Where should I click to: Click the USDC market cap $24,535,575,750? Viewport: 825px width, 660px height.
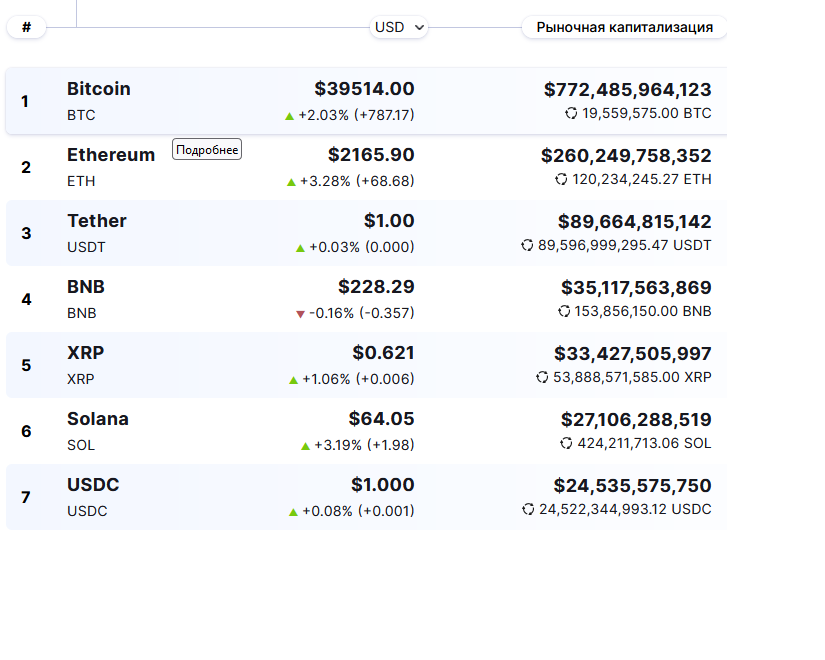click(x=632, y=486)
